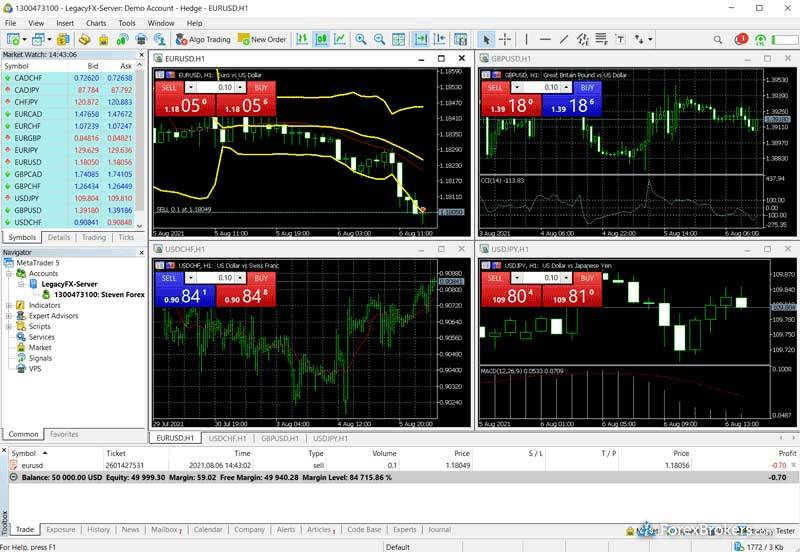Toggle chart shift from right border

439,39
